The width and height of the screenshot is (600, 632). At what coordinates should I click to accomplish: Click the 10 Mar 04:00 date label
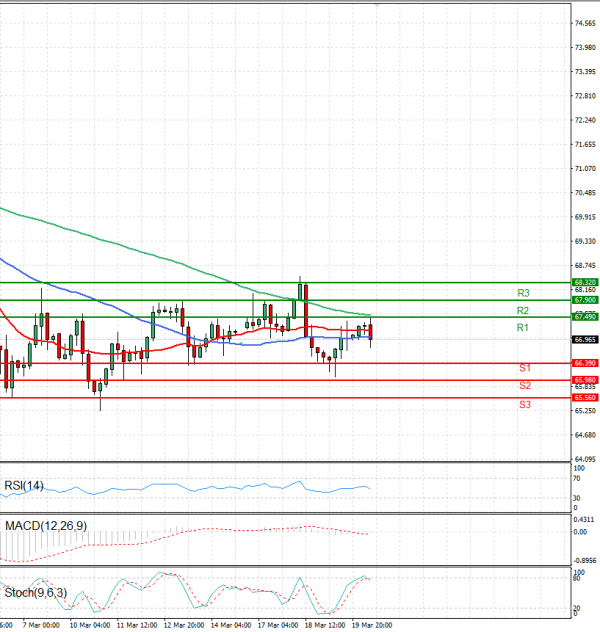tap(87, 625)
